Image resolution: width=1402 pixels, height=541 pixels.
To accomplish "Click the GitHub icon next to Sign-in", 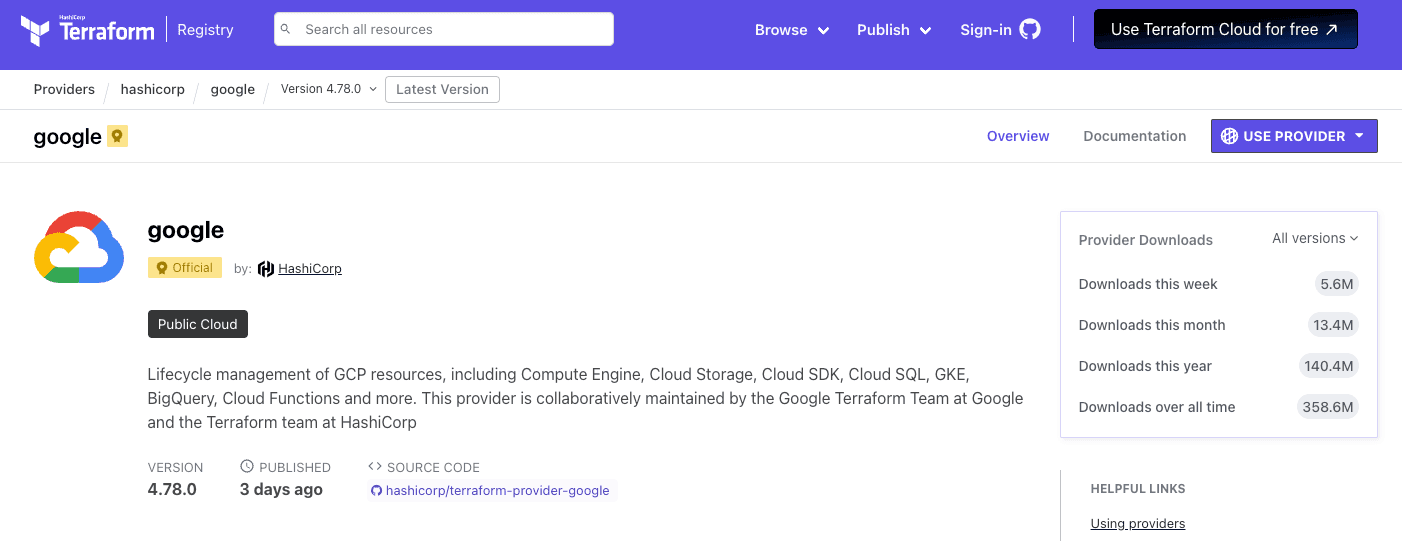I will click(1030, 30).
